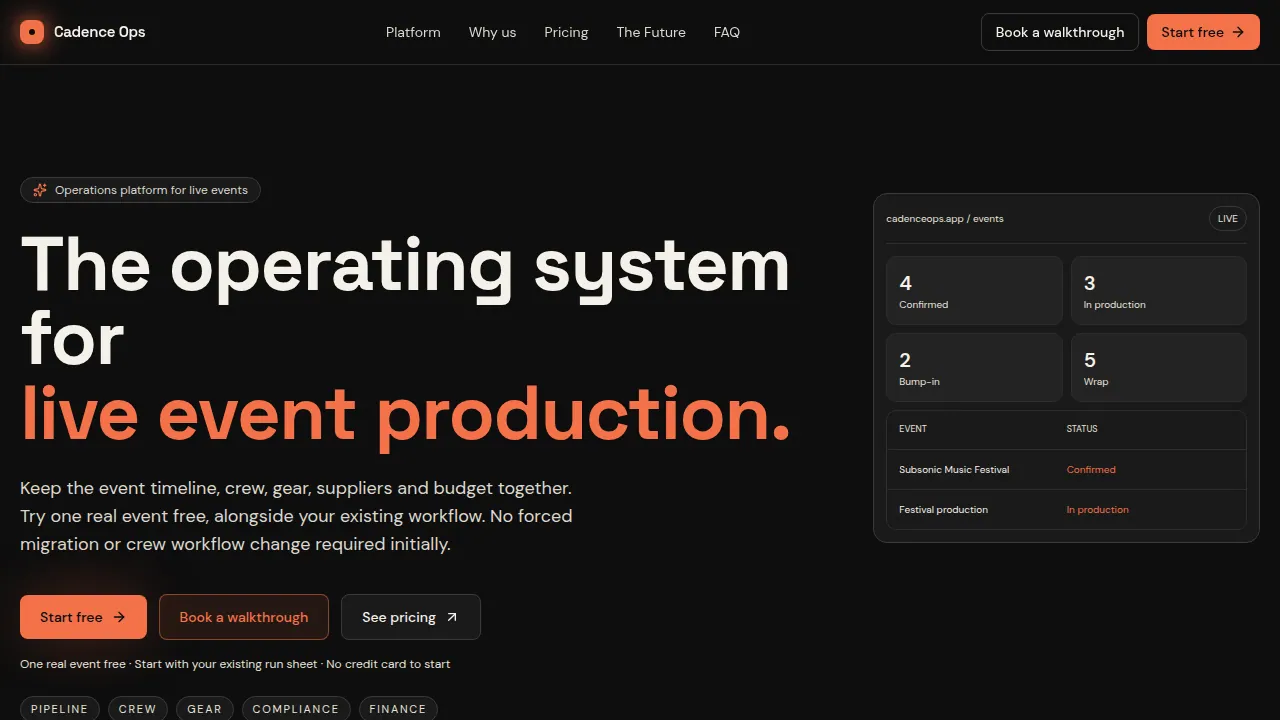Click the header Start free button

1203,32
